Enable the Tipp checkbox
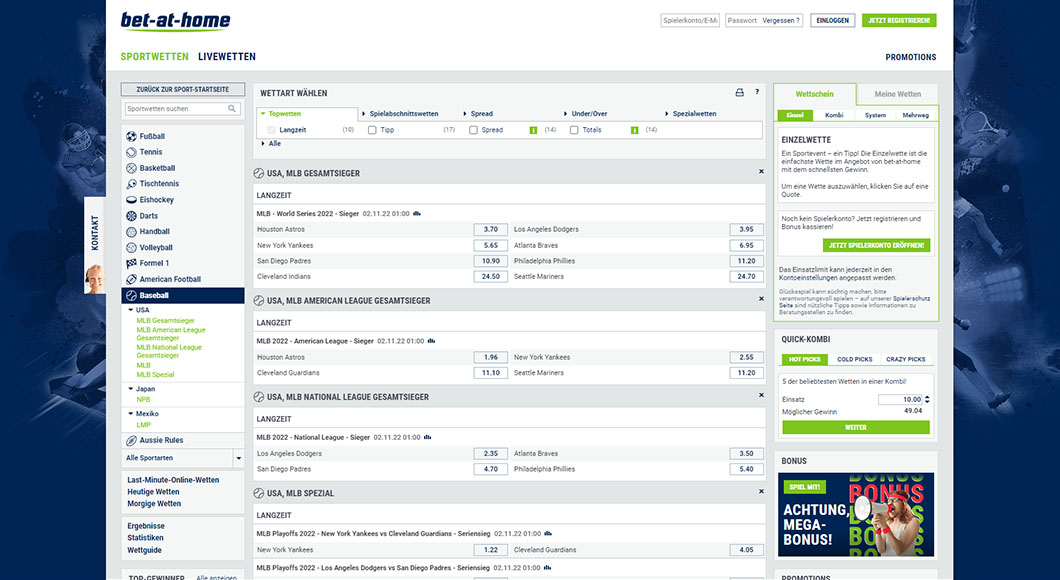 (x=373, y=130)
